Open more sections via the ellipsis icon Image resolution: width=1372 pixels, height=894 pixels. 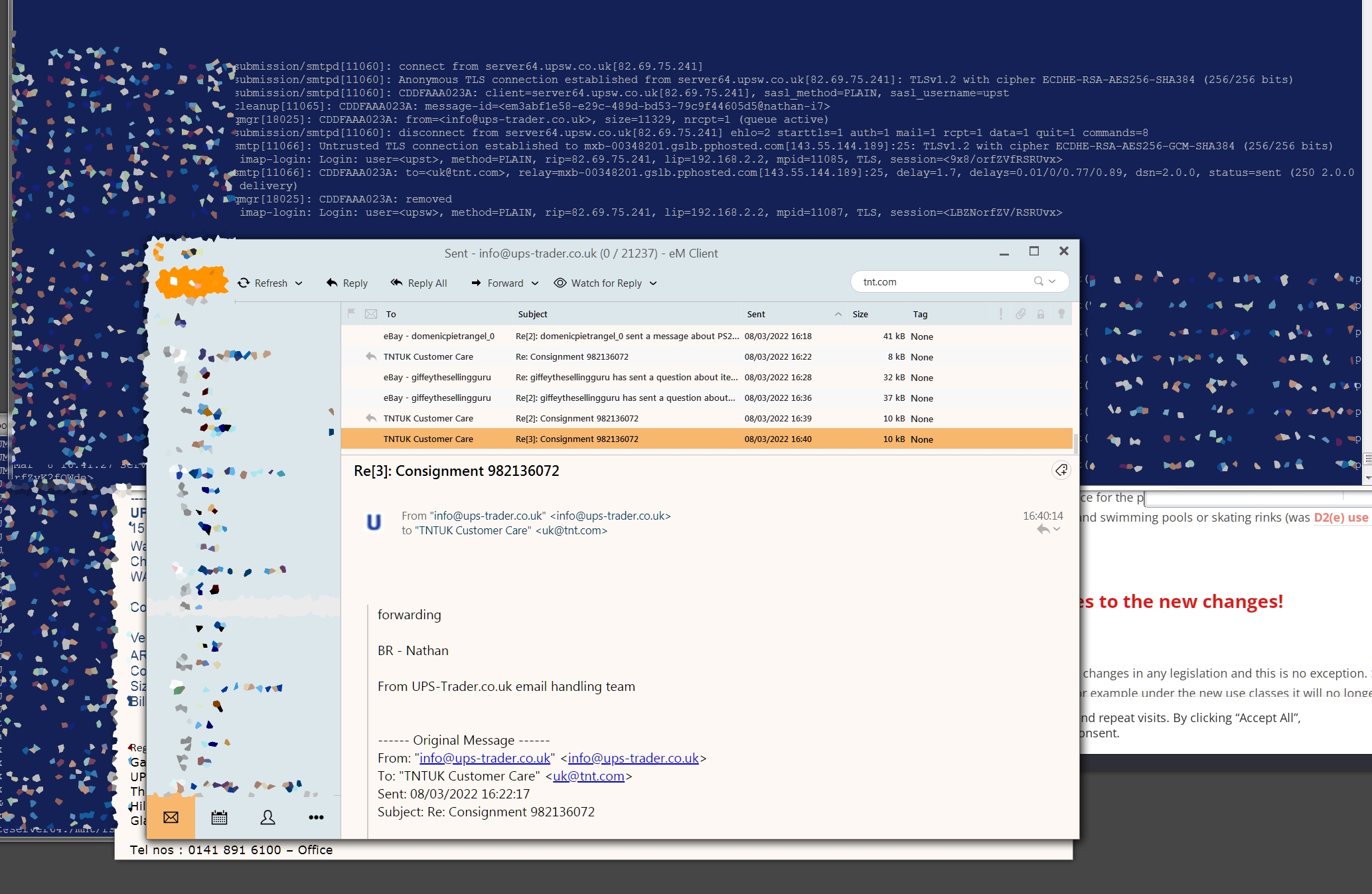(x=316, y=817)
